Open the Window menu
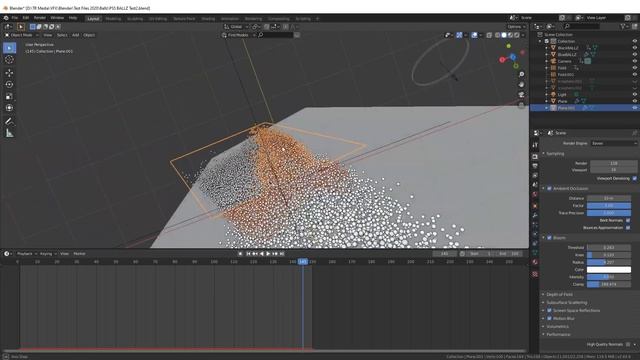This screenshot has height=360, width=640. 57,18
